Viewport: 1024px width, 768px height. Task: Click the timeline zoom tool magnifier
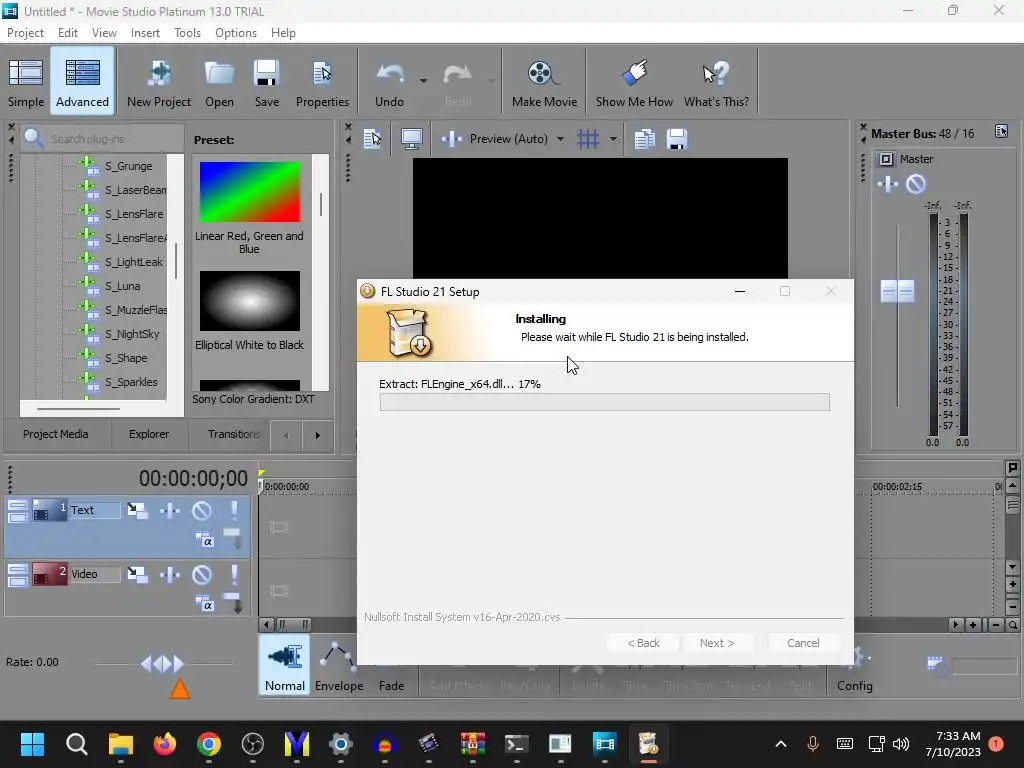pyautogui.click(x=1012, y=625)
